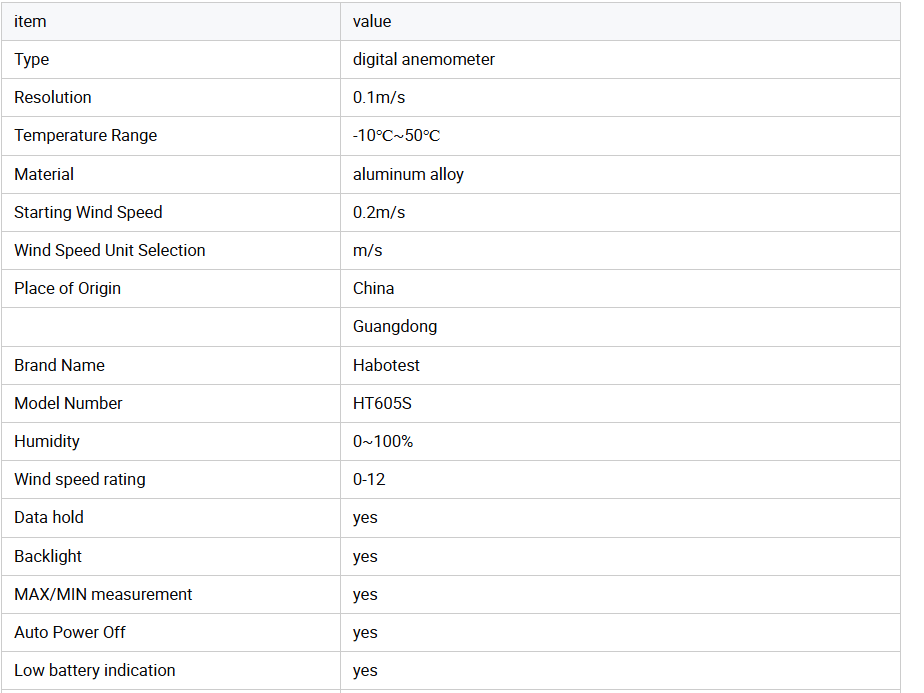Select the '-10℃~50℃' value cell
Image resolution: width=924 pixels, height=693 pixels.
pyautogui.click(x=396, y=136)
